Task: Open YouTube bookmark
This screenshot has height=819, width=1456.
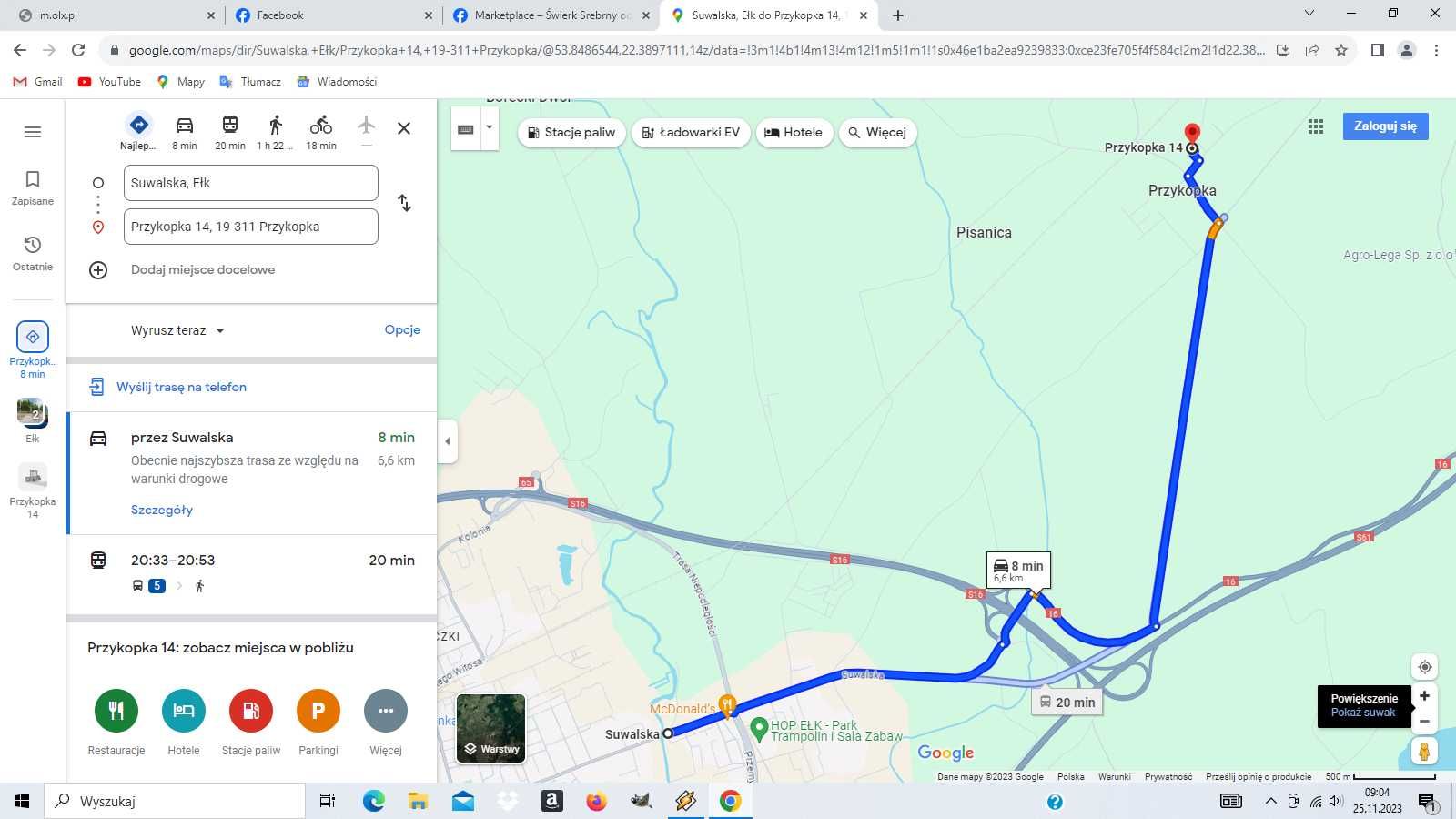Action: tap(109, 82)
